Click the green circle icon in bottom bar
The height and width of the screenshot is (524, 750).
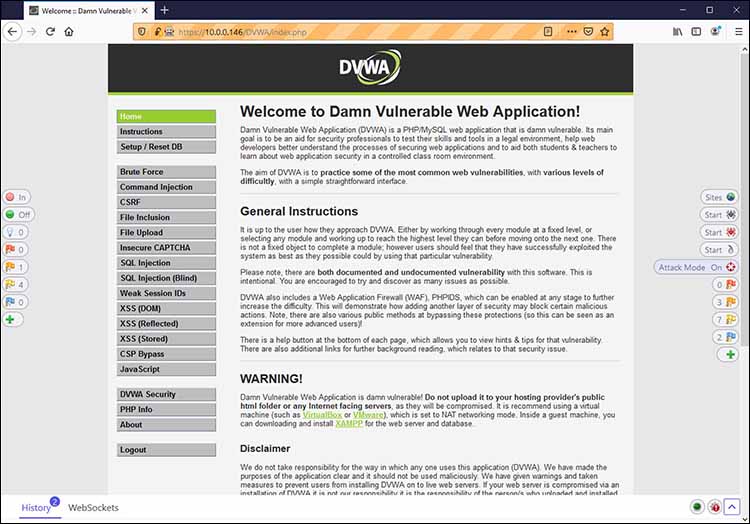point(697,507)
